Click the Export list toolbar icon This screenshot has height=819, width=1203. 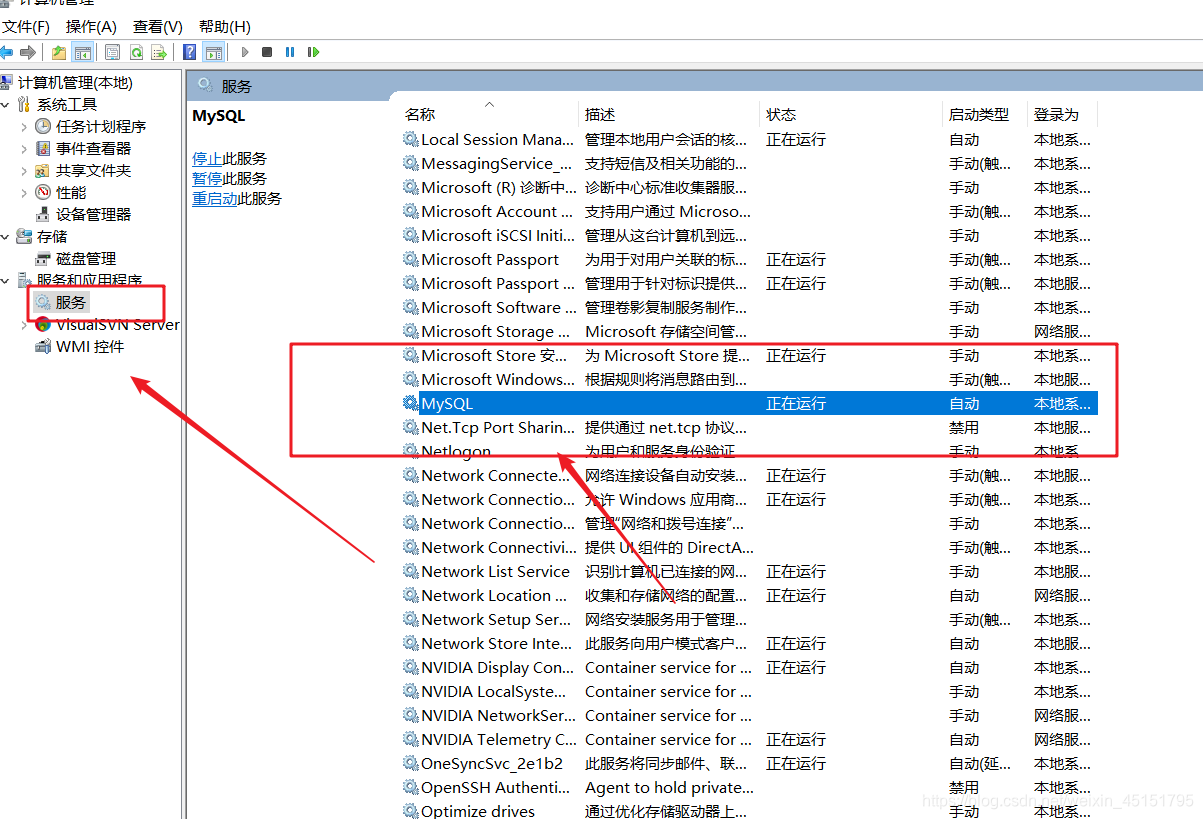[160, 52]
